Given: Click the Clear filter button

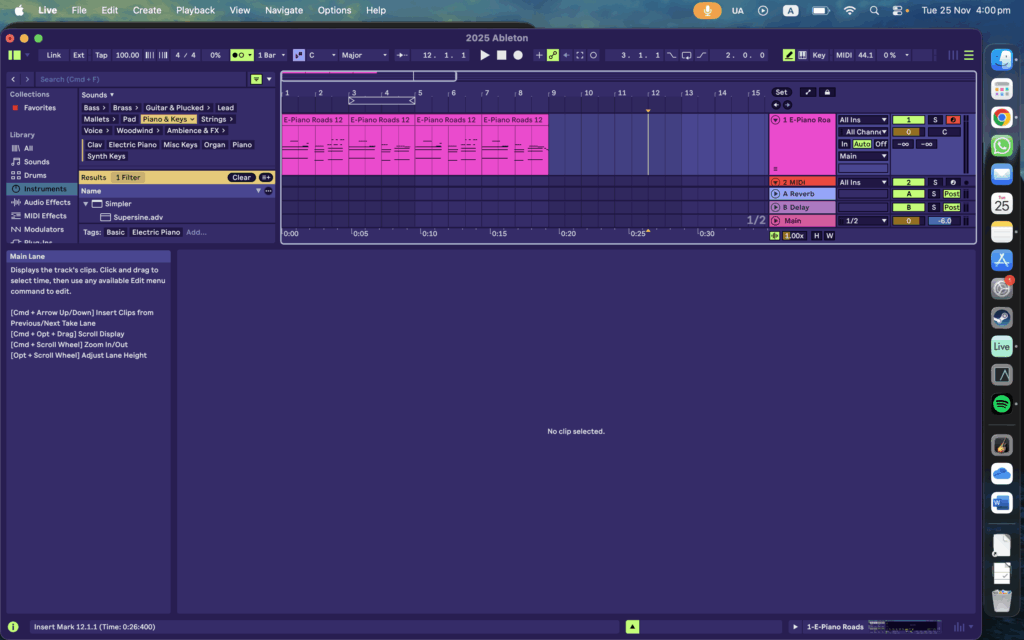Looking at the screenshot, I should (240, 177).
